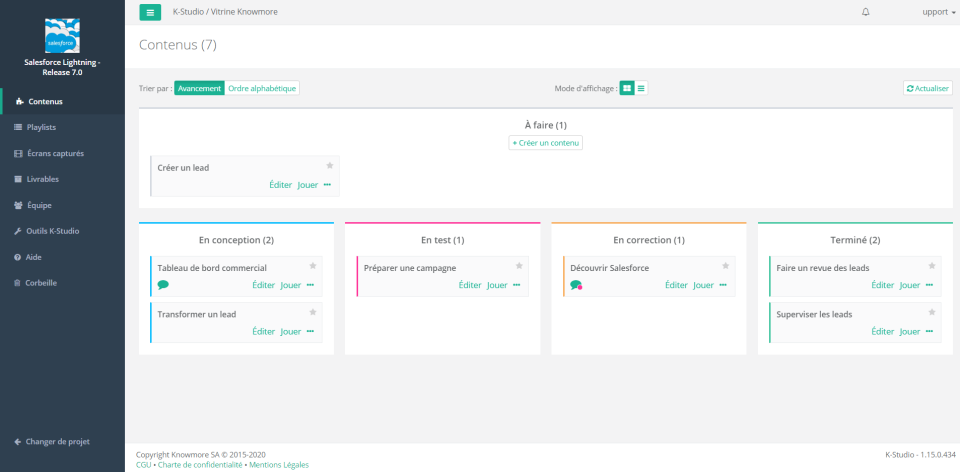The image size is (960, 472).
Task: Click the Faire un revue des leads card title
Action: pyautogui.click(x=823, y=268)
